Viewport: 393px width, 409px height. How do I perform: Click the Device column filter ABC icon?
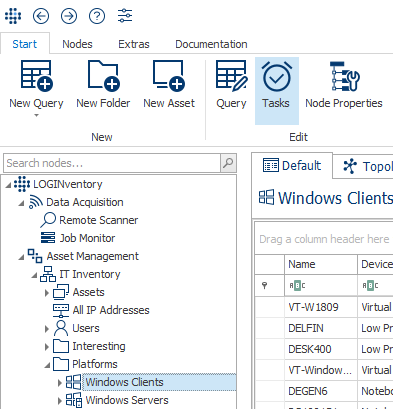point(370,286)
